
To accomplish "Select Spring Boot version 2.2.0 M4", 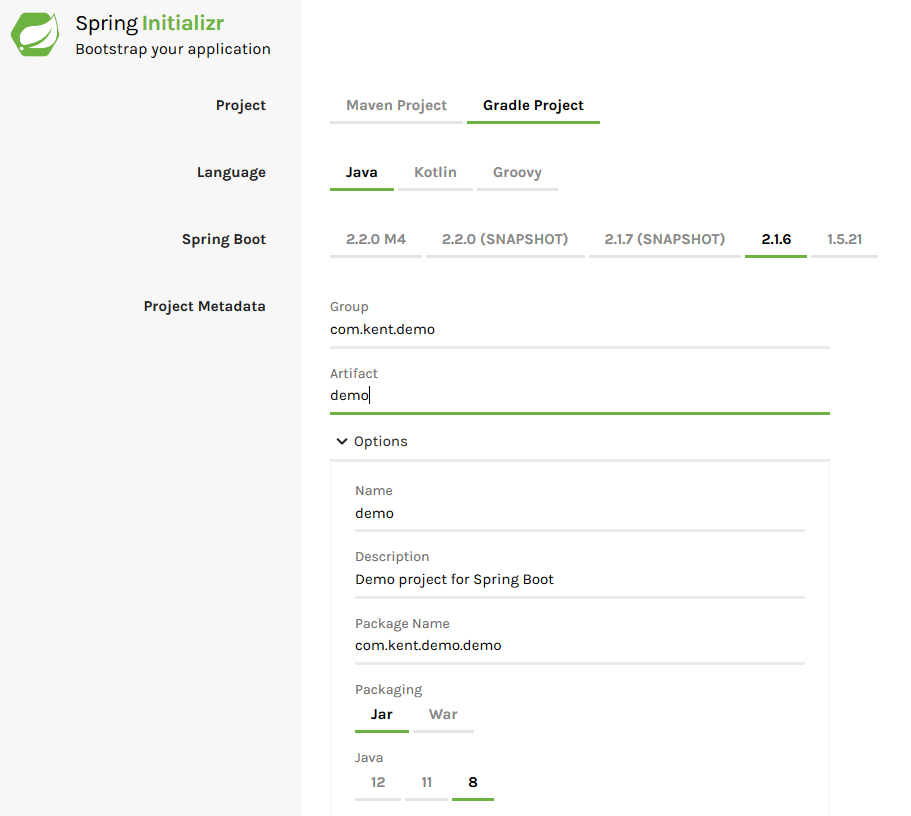I will coord(375,239).
